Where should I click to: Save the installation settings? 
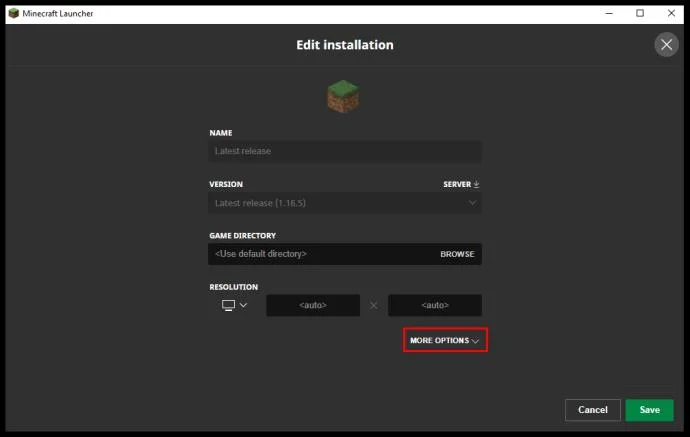click(650, 410)
